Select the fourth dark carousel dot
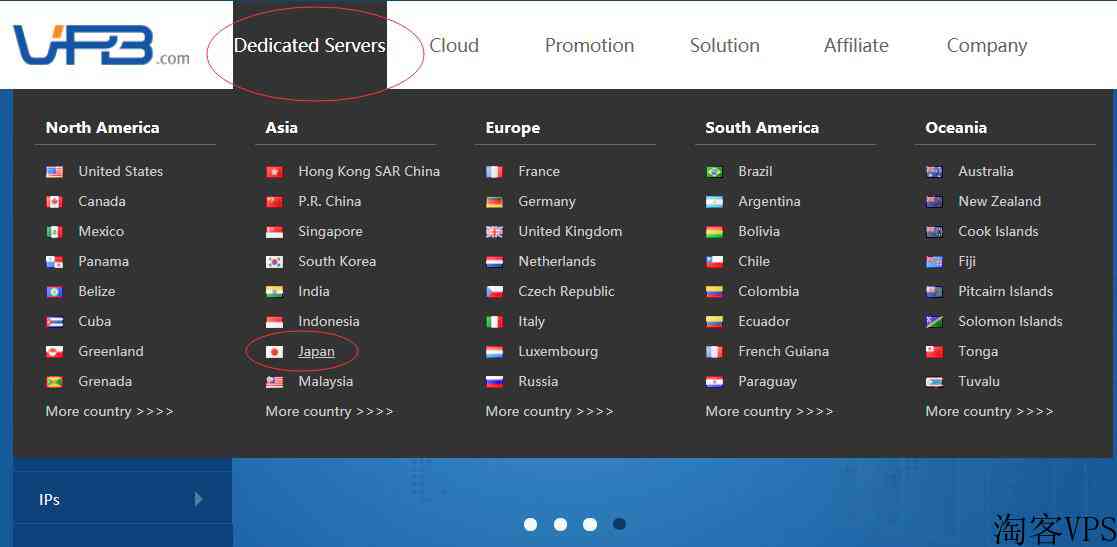 click(620, 524)
